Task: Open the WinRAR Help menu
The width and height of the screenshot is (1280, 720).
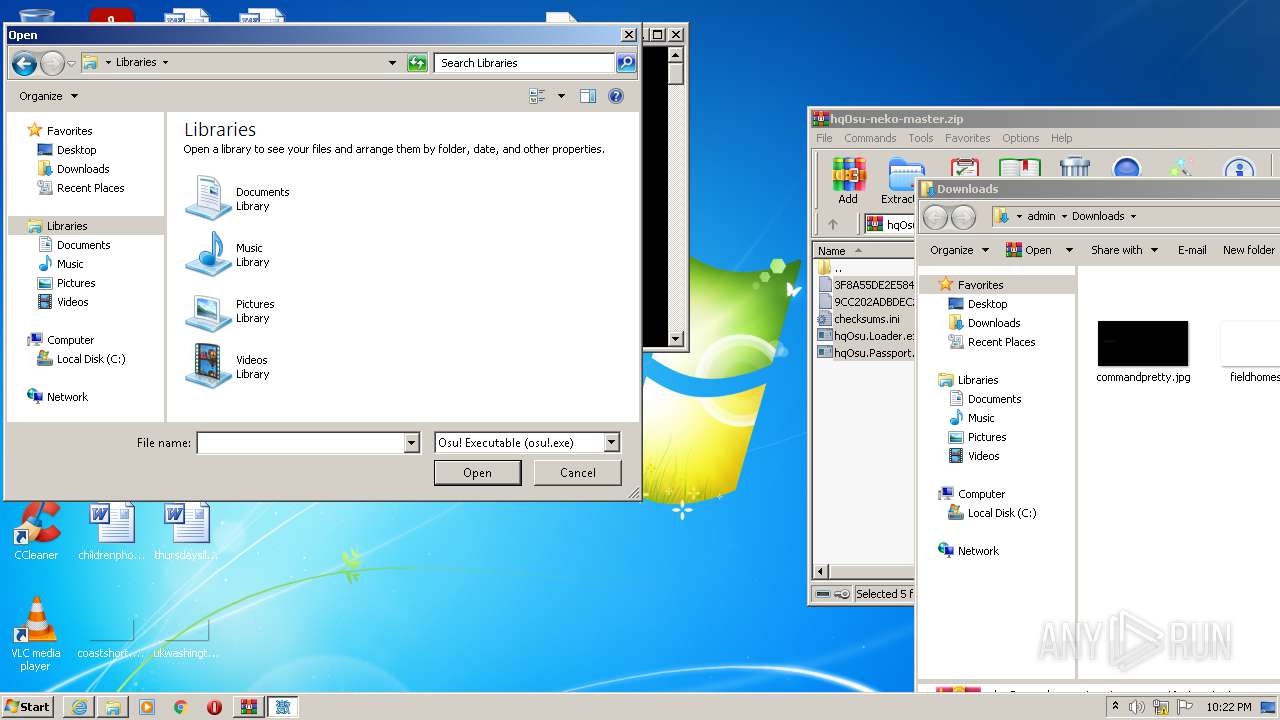Action: point(1062,138)
